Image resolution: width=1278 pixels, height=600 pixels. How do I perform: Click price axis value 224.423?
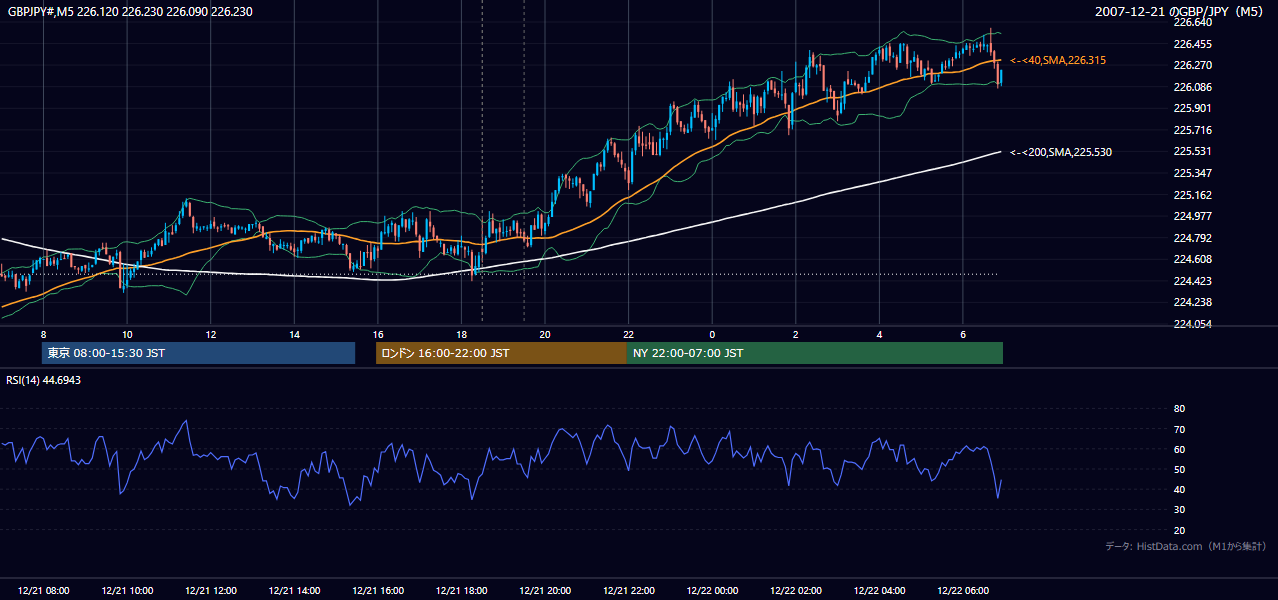point(1192,281)
